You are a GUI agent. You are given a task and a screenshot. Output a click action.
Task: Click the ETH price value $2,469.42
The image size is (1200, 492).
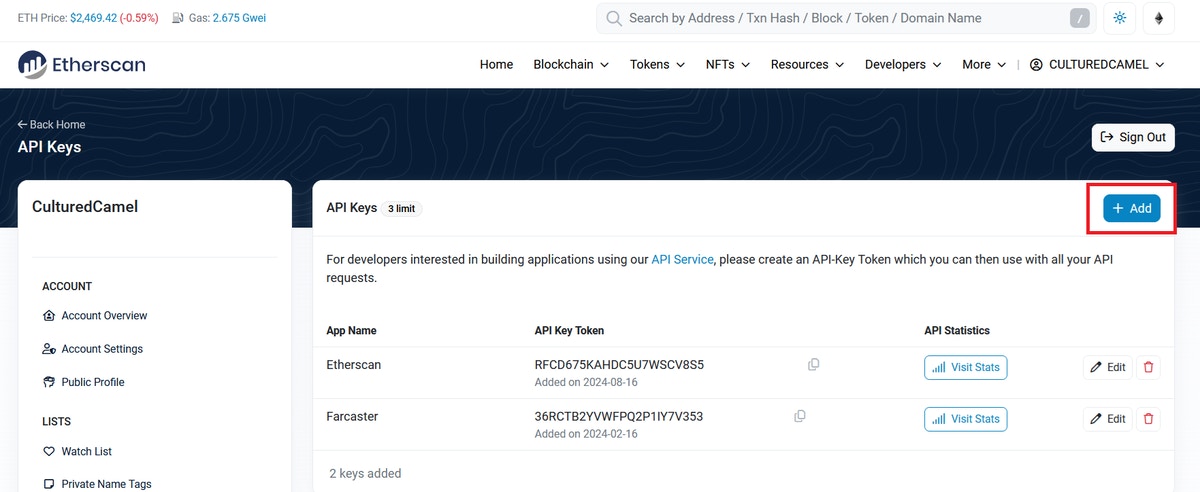[x=93, y=18]
